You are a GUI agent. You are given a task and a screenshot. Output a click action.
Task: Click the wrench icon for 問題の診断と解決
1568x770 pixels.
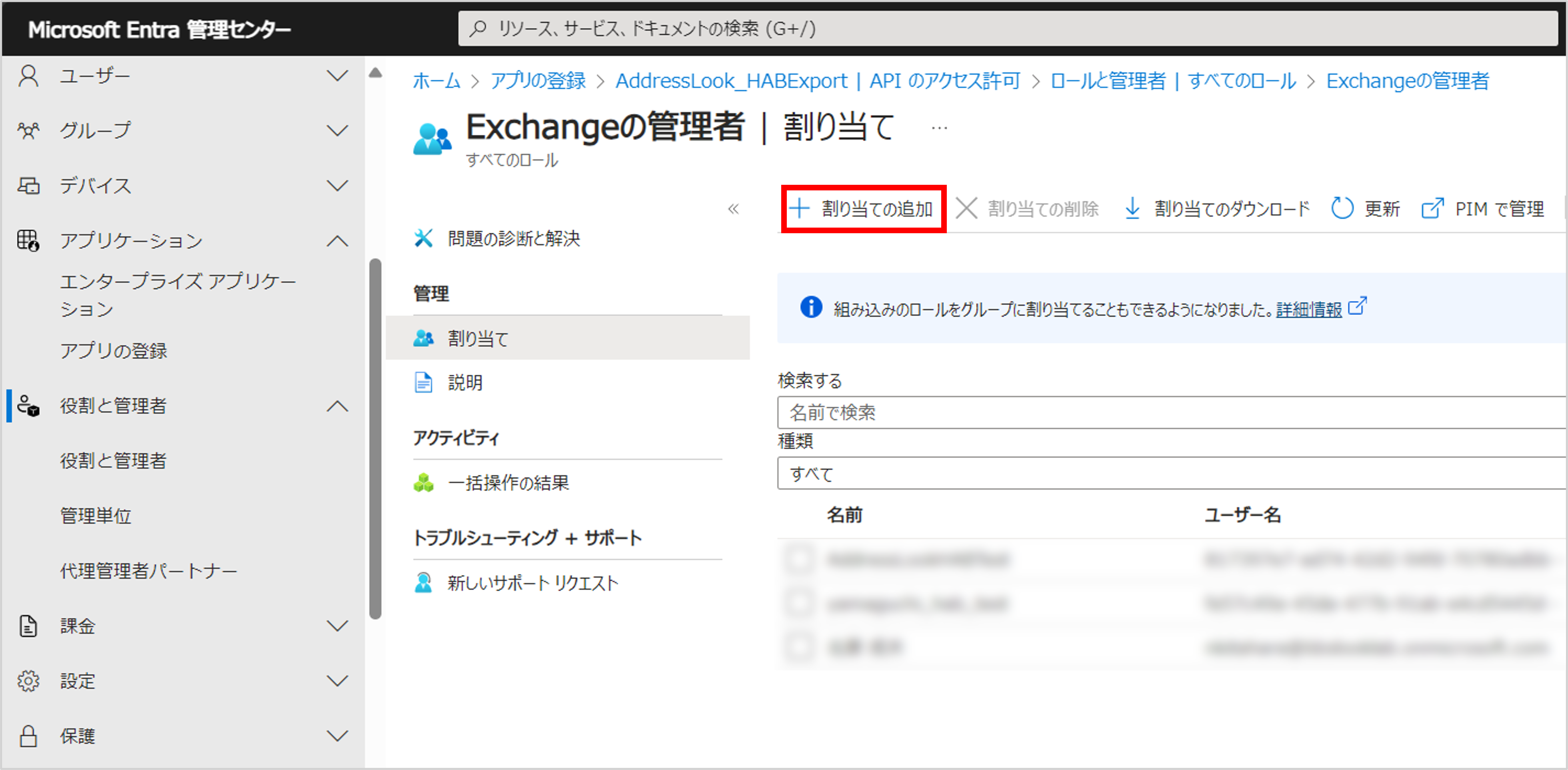(424, 238)
